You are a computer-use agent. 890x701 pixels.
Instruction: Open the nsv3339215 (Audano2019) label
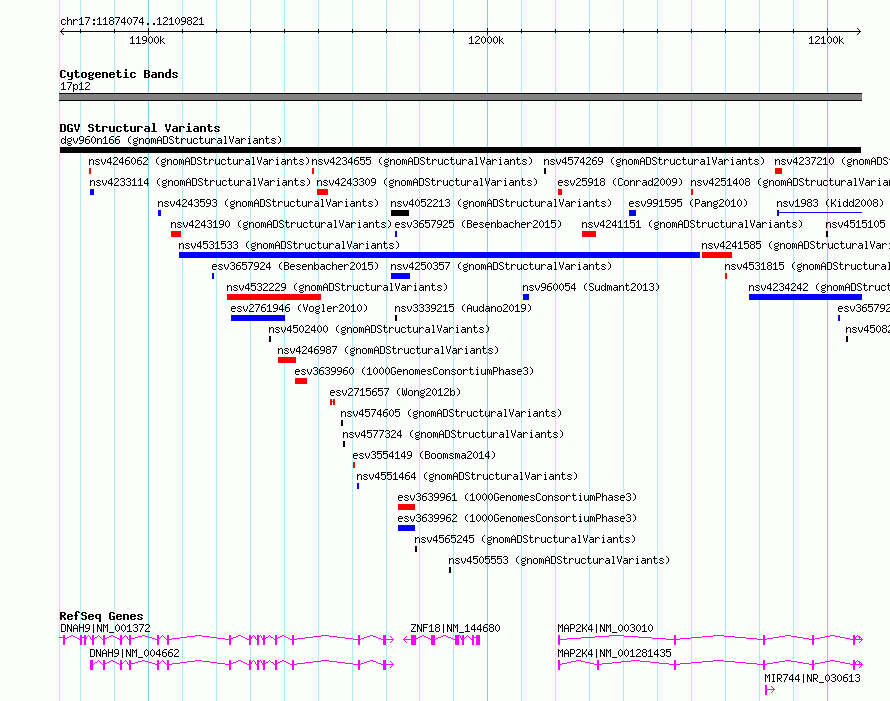463,308
